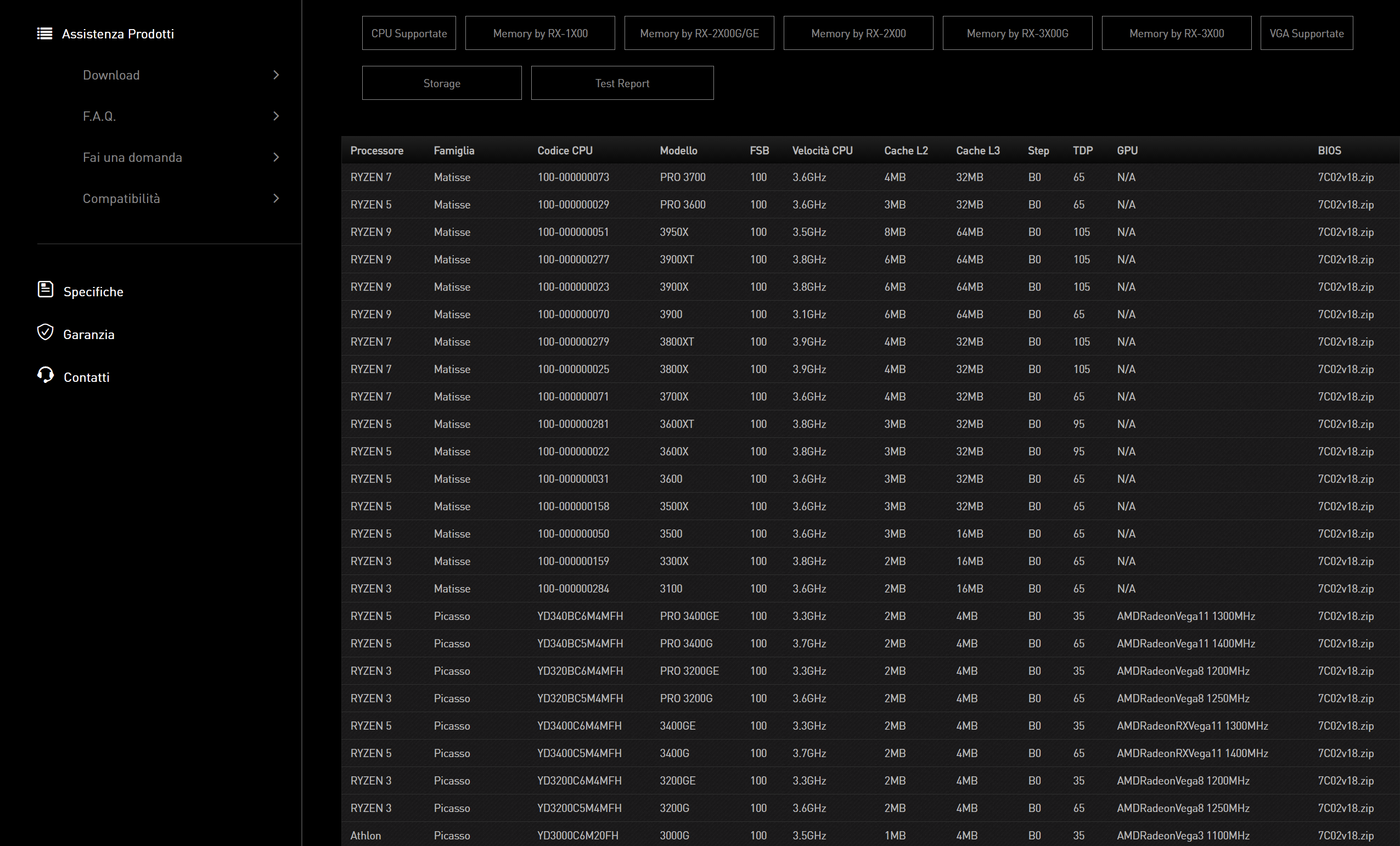Screen dimensions: 1400x846
Task: Click the model cell 3800XT
Action: click(677, 341)
